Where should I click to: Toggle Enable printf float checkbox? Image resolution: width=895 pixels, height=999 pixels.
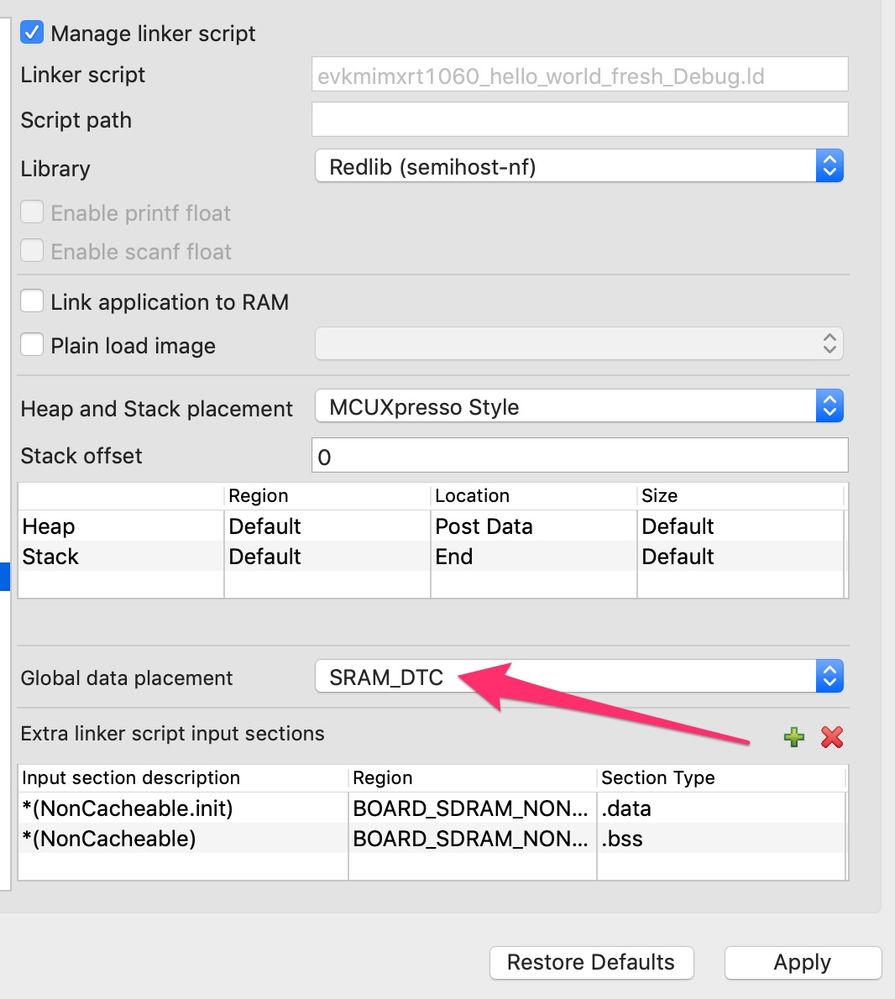pos(32,212)
